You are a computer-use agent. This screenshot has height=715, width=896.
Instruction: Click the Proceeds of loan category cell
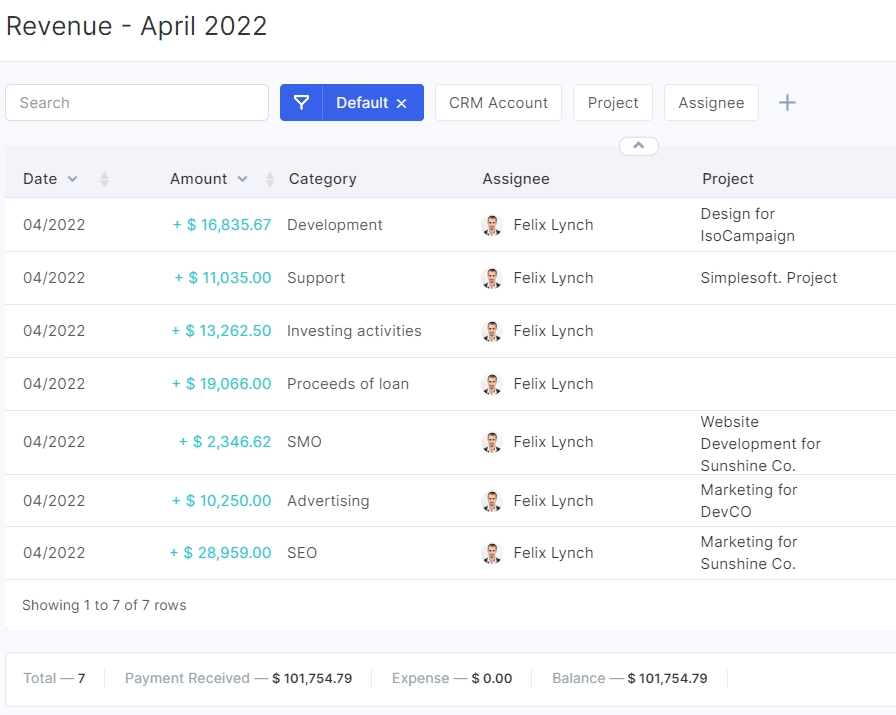[347, 384]
